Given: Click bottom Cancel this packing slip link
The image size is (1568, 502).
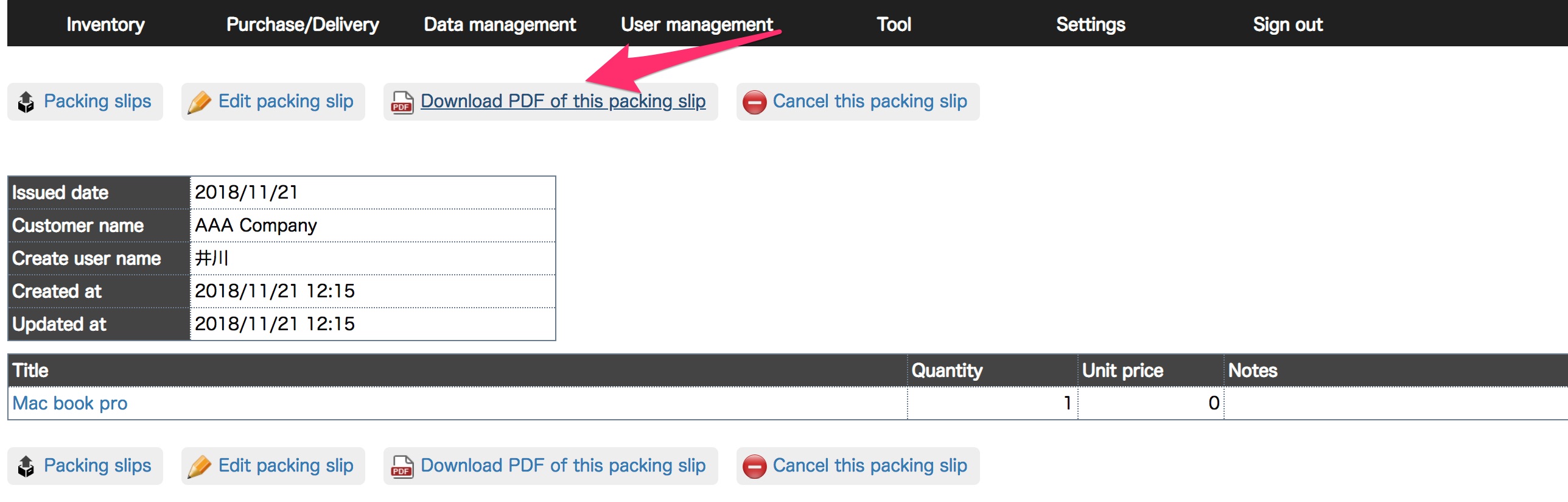Looking at the screenshot, I should tap(870, 465).
